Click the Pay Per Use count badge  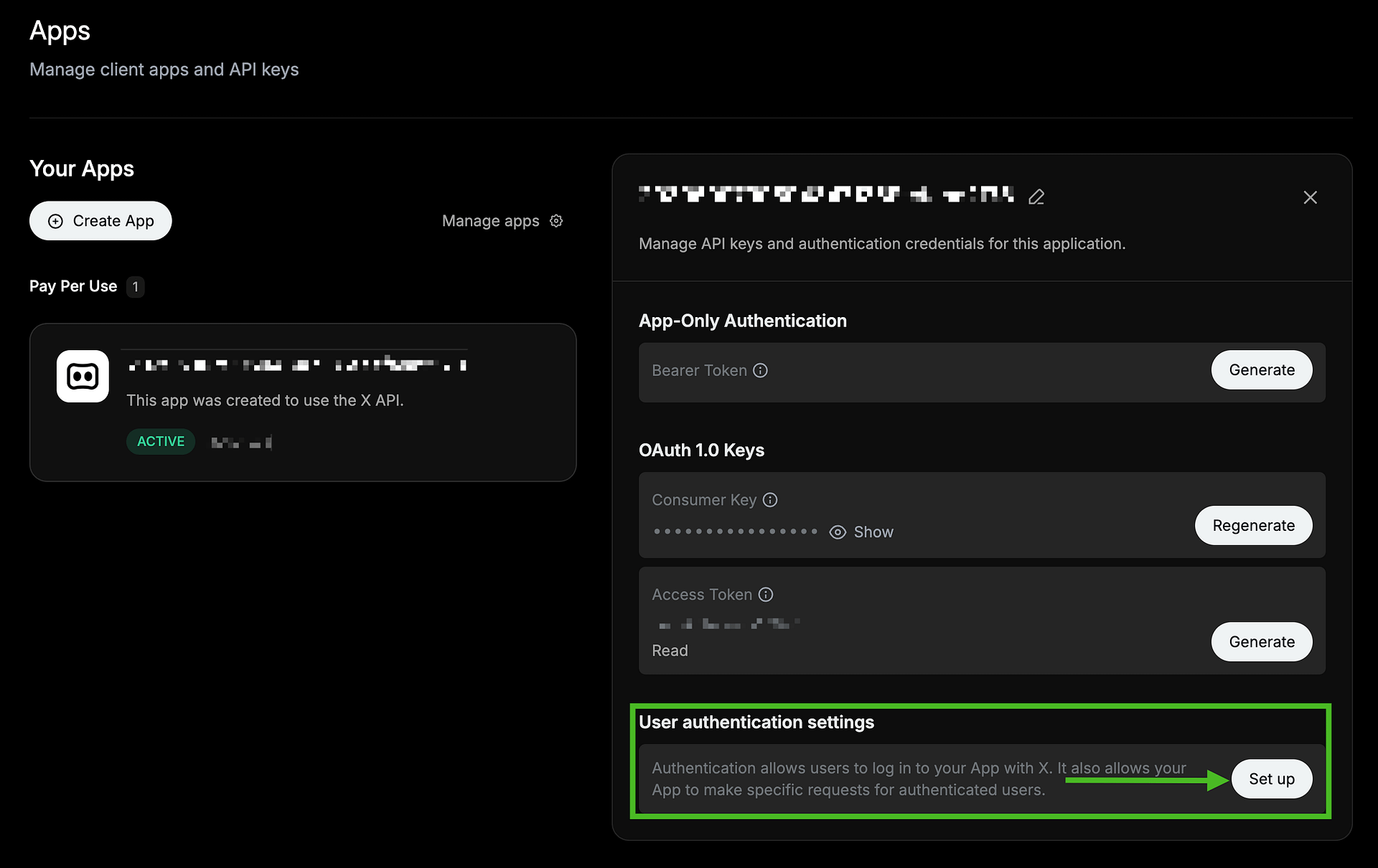135,287
